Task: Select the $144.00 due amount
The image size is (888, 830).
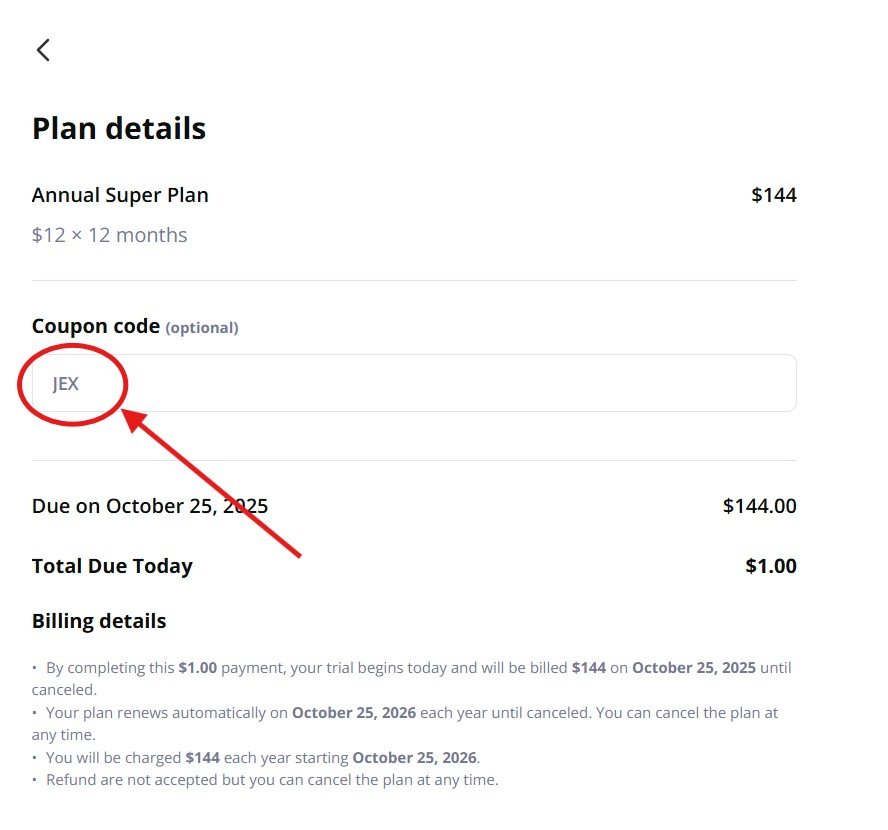Action: point(759,506)
